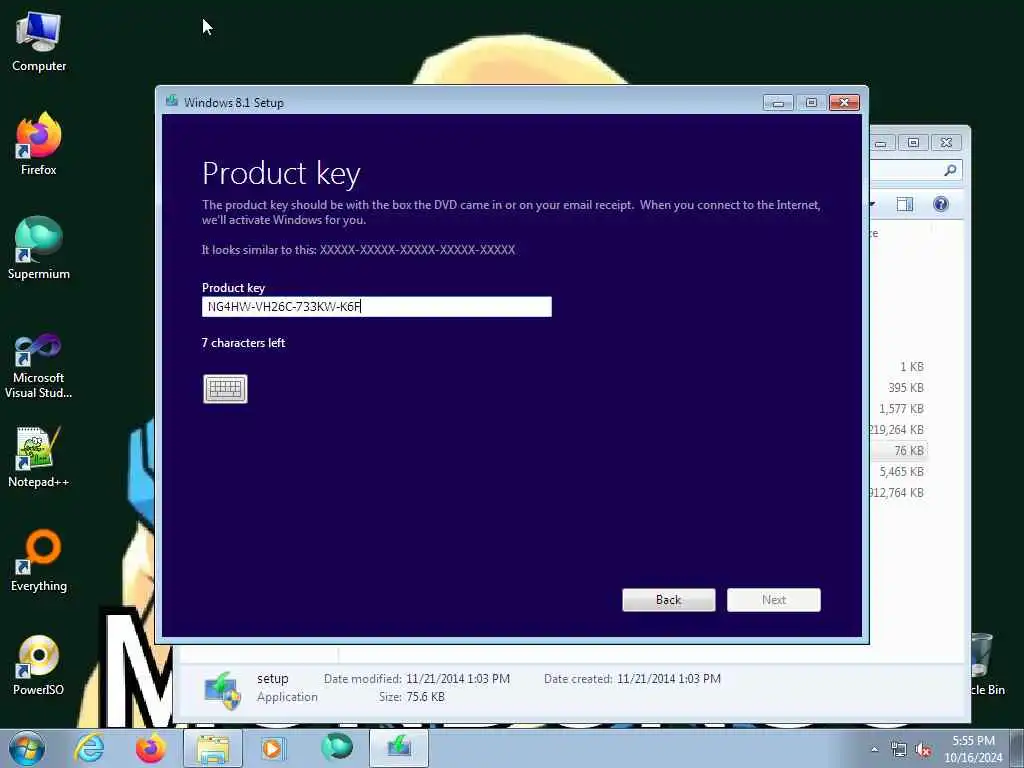The width and height of the screenshot is (1024, 768).
Task: Open the taskbar clock showing 5:55 PM
Action: click(973, 749)
